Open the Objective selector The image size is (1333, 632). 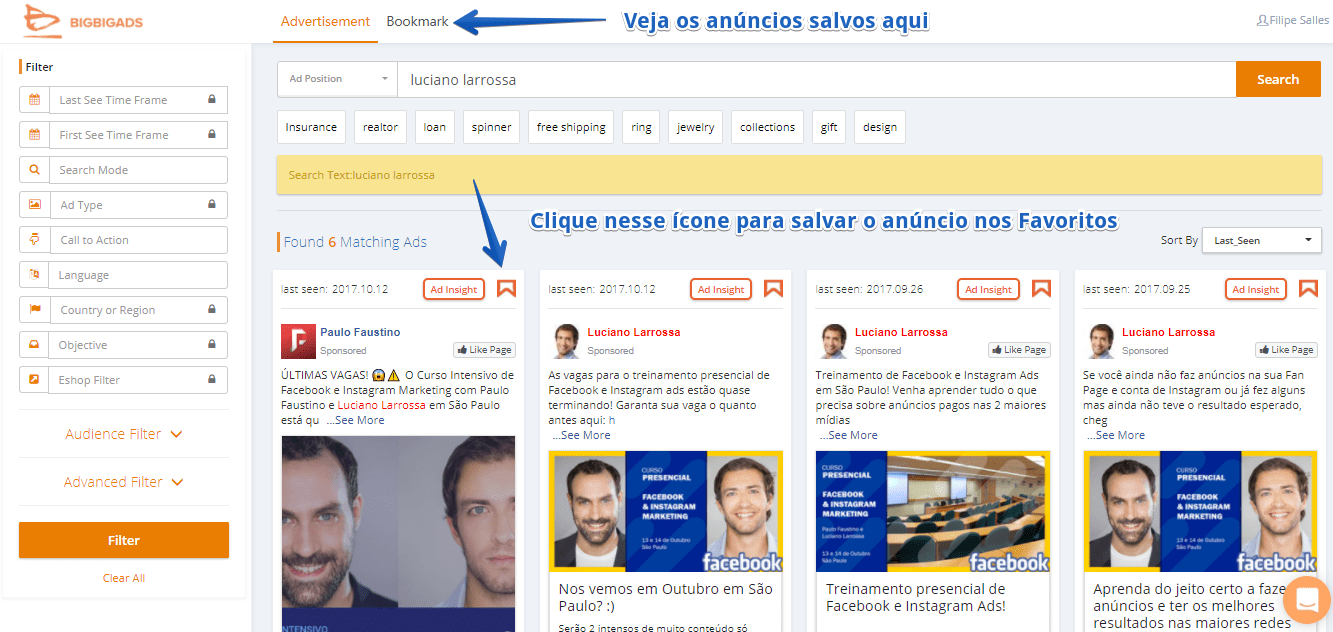click(x=138, y=345)
